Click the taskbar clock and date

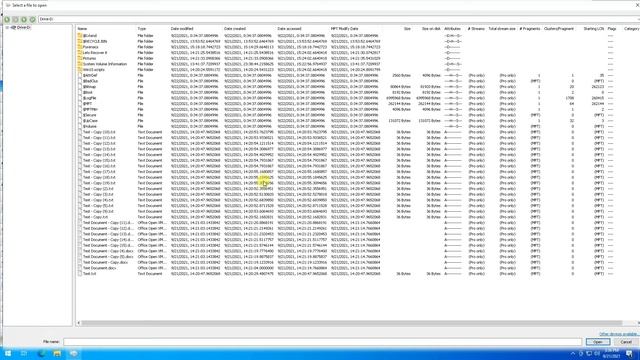click(x=611, y=353)
